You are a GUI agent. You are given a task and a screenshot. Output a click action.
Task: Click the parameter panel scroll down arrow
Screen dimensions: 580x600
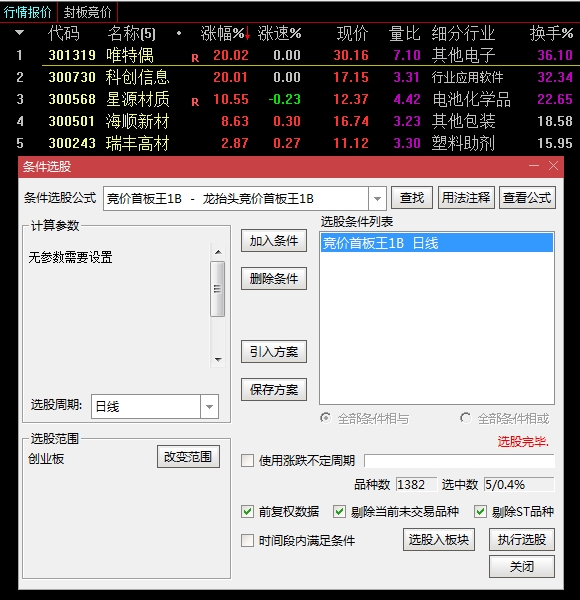tap(218, 359)
